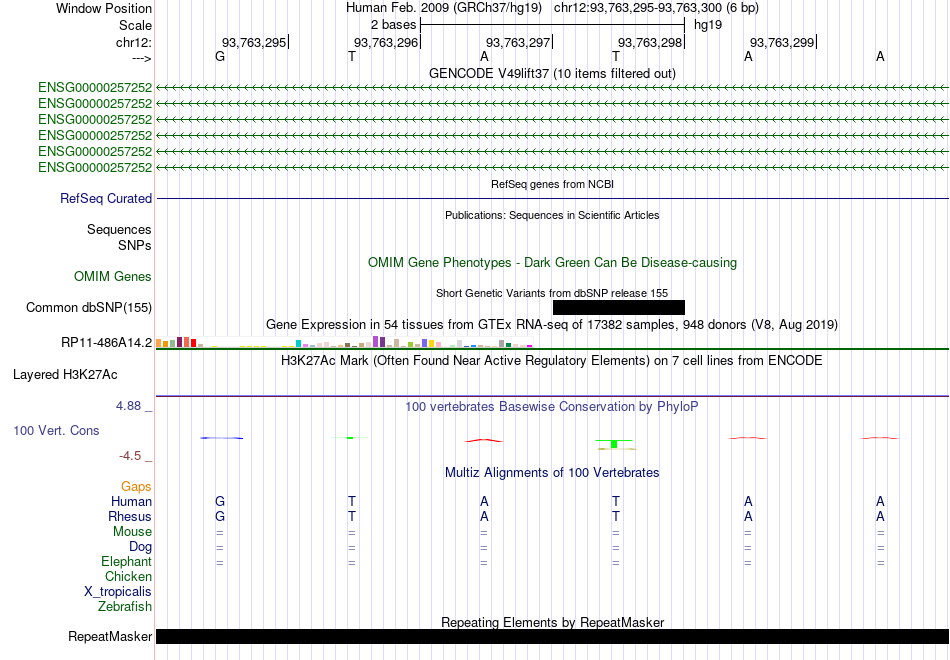Click the G base in the ruler sequence
Screen dimensions: 950x660
coord(220,56)
